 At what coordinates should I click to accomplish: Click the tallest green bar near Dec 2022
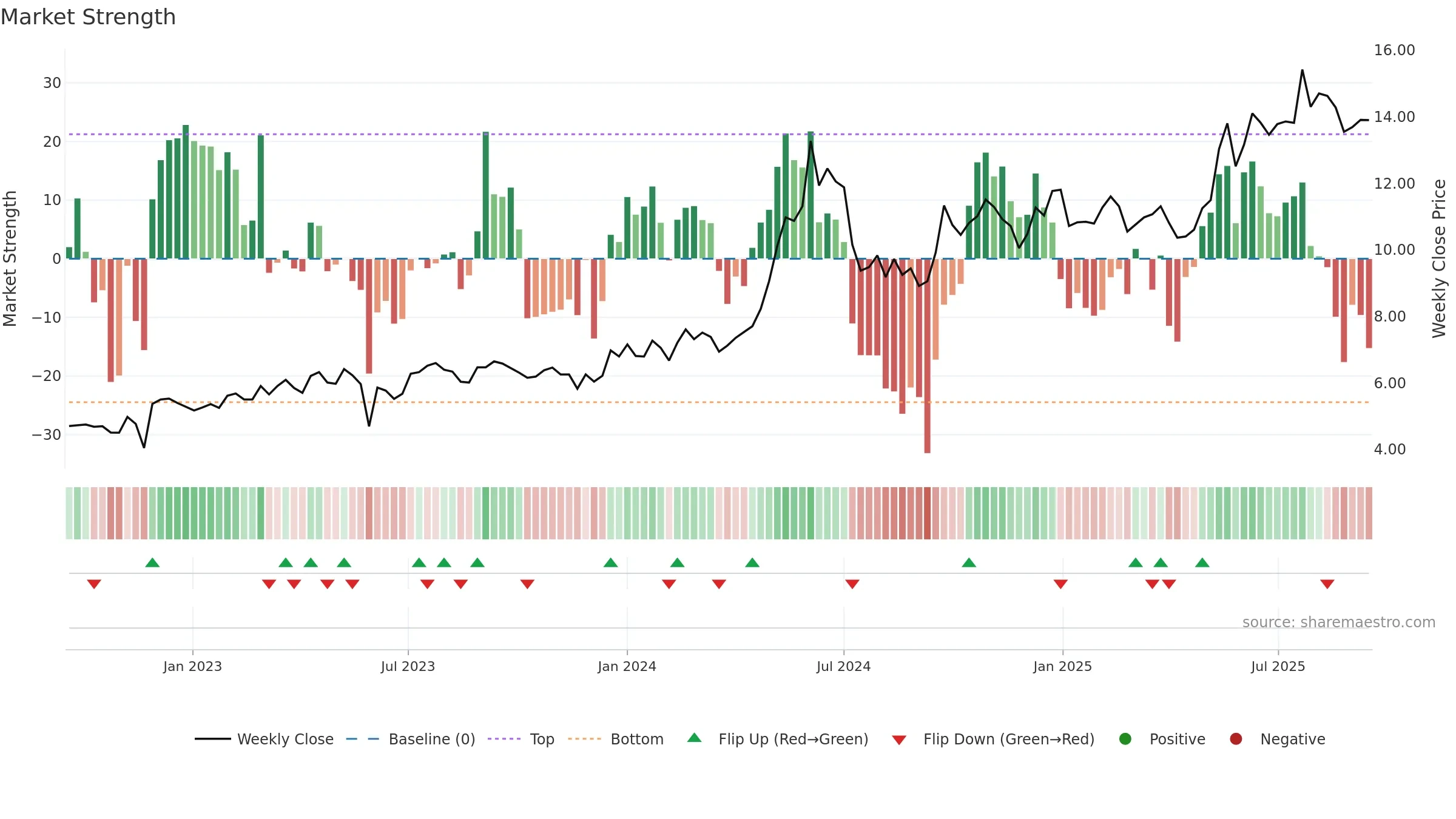pos(186,192)
